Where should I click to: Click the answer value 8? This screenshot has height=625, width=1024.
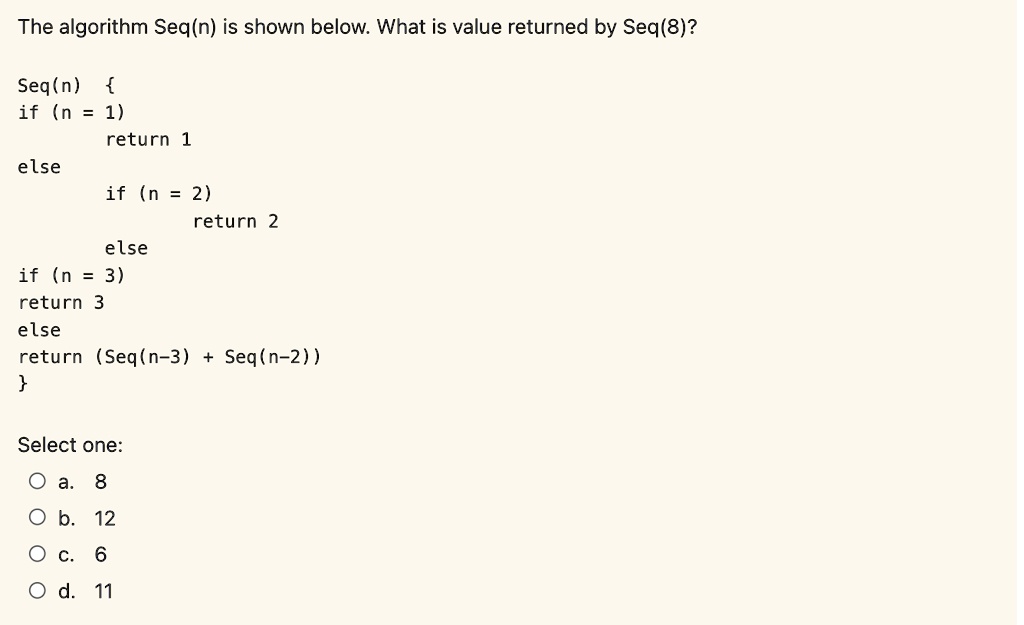tap(101, 482)
